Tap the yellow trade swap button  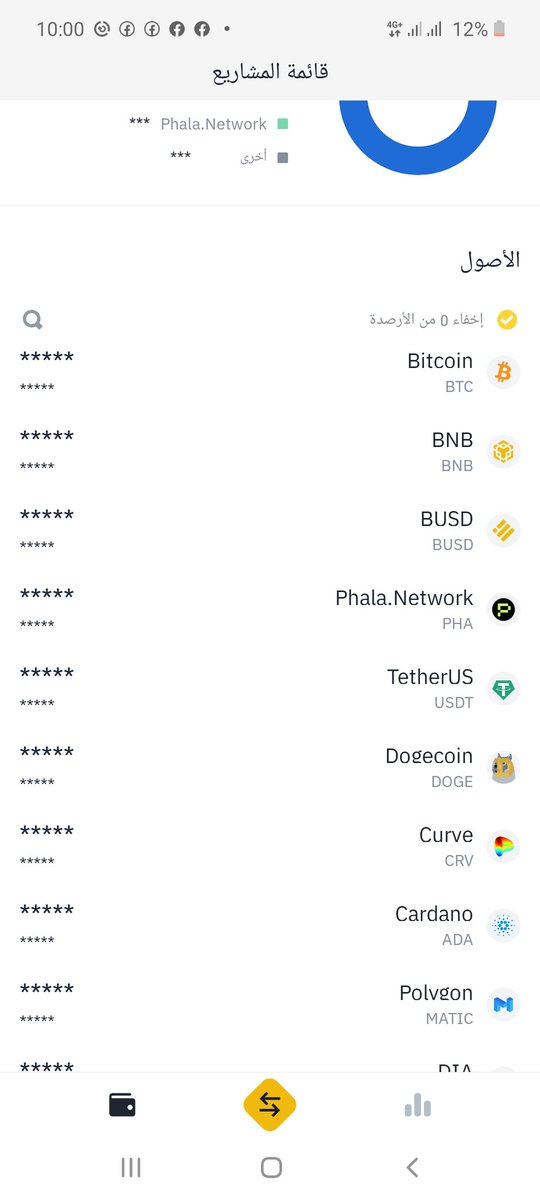(270, 1105)
